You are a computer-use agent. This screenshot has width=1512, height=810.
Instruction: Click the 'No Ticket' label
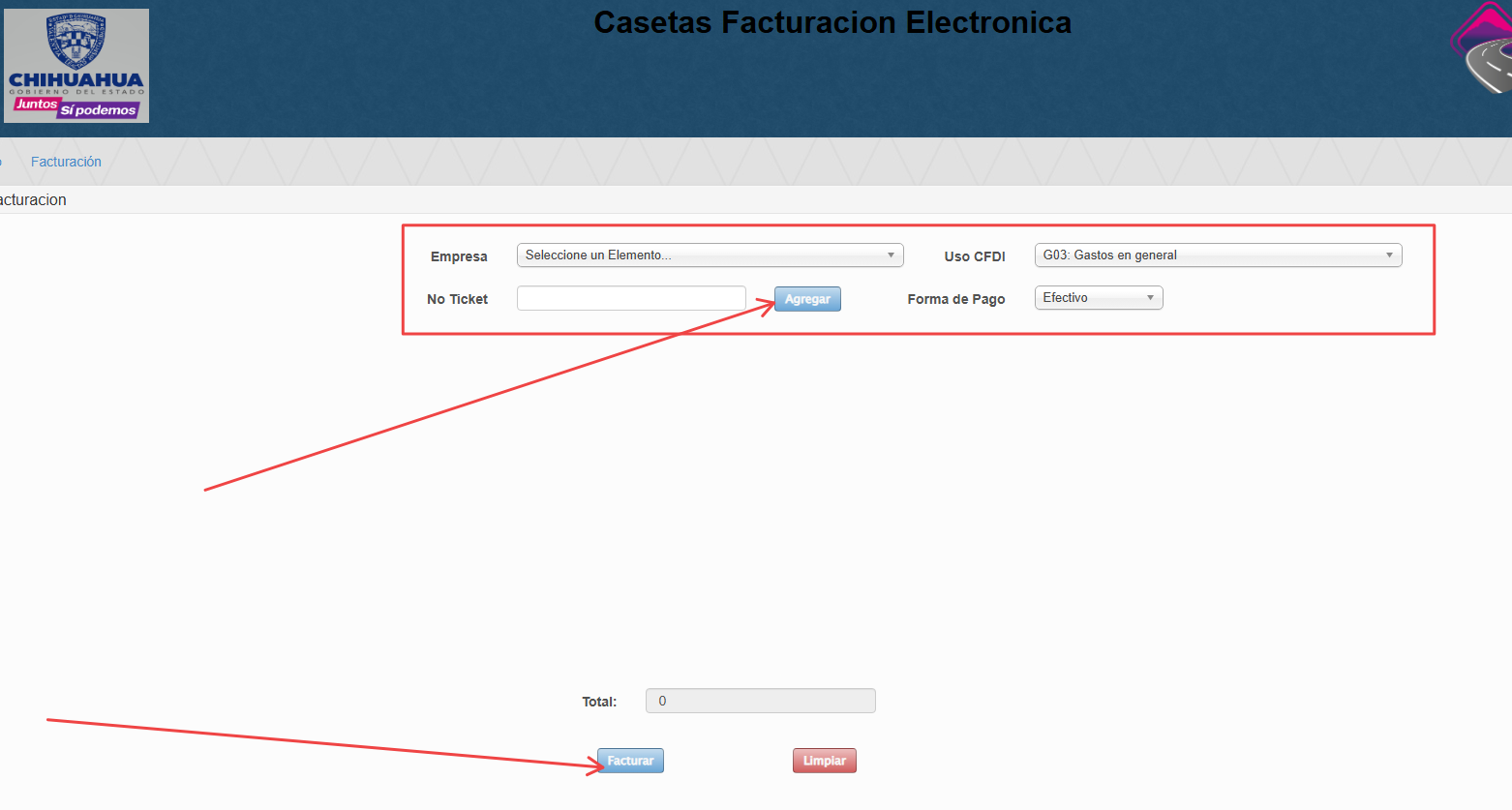coord(457,299)
